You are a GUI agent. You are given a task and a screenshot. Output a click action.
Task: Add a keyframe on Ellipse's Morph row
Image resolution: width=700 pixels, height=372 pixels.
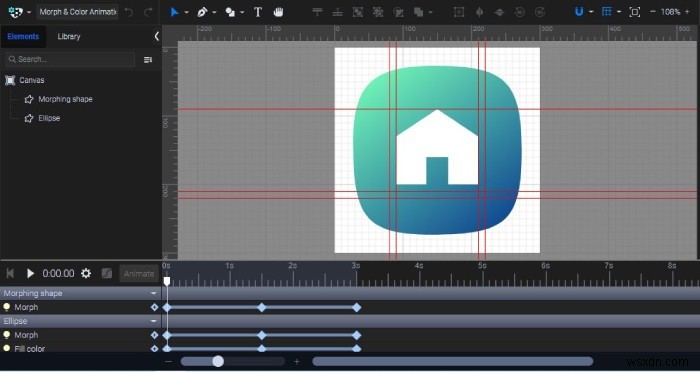(154, 335)
